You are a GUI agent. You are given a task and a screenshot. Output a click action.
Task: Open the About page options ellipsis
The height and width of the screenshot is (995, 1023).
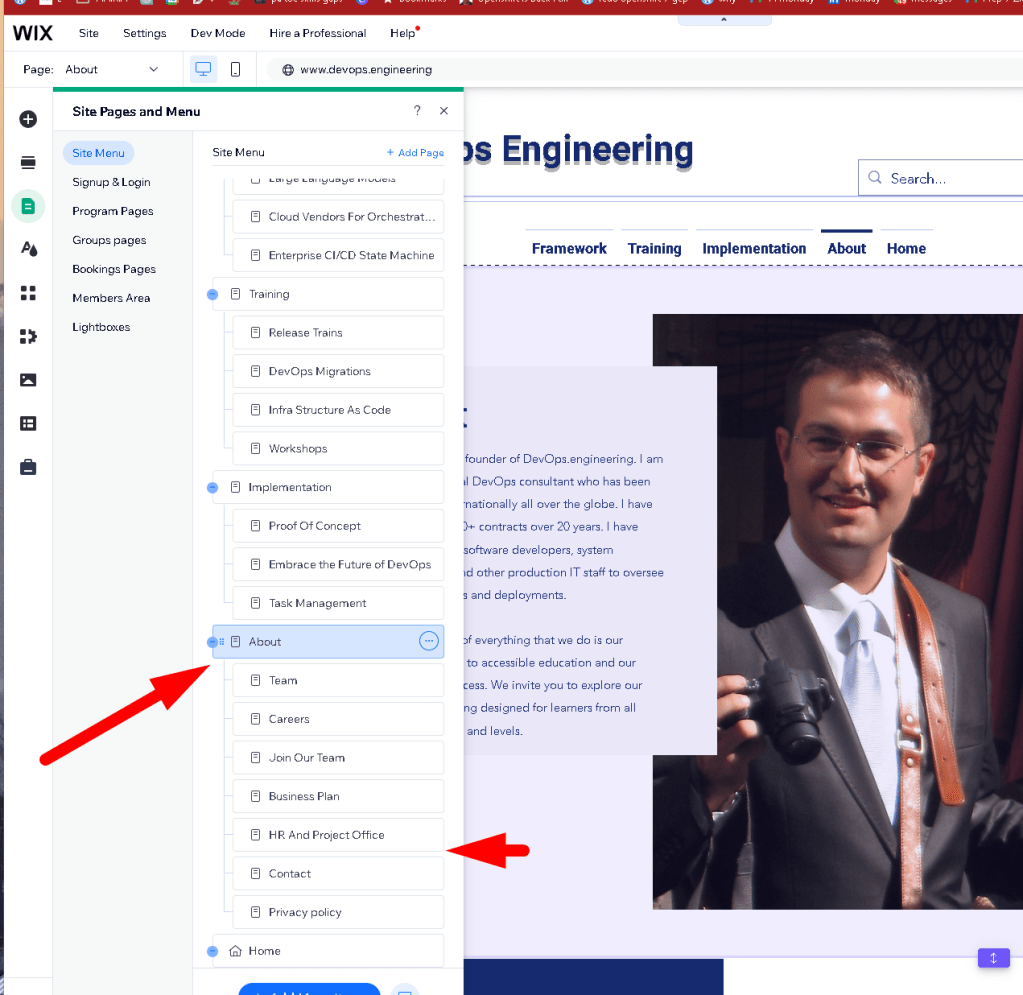pyautogui.click(x=428, y=641)
